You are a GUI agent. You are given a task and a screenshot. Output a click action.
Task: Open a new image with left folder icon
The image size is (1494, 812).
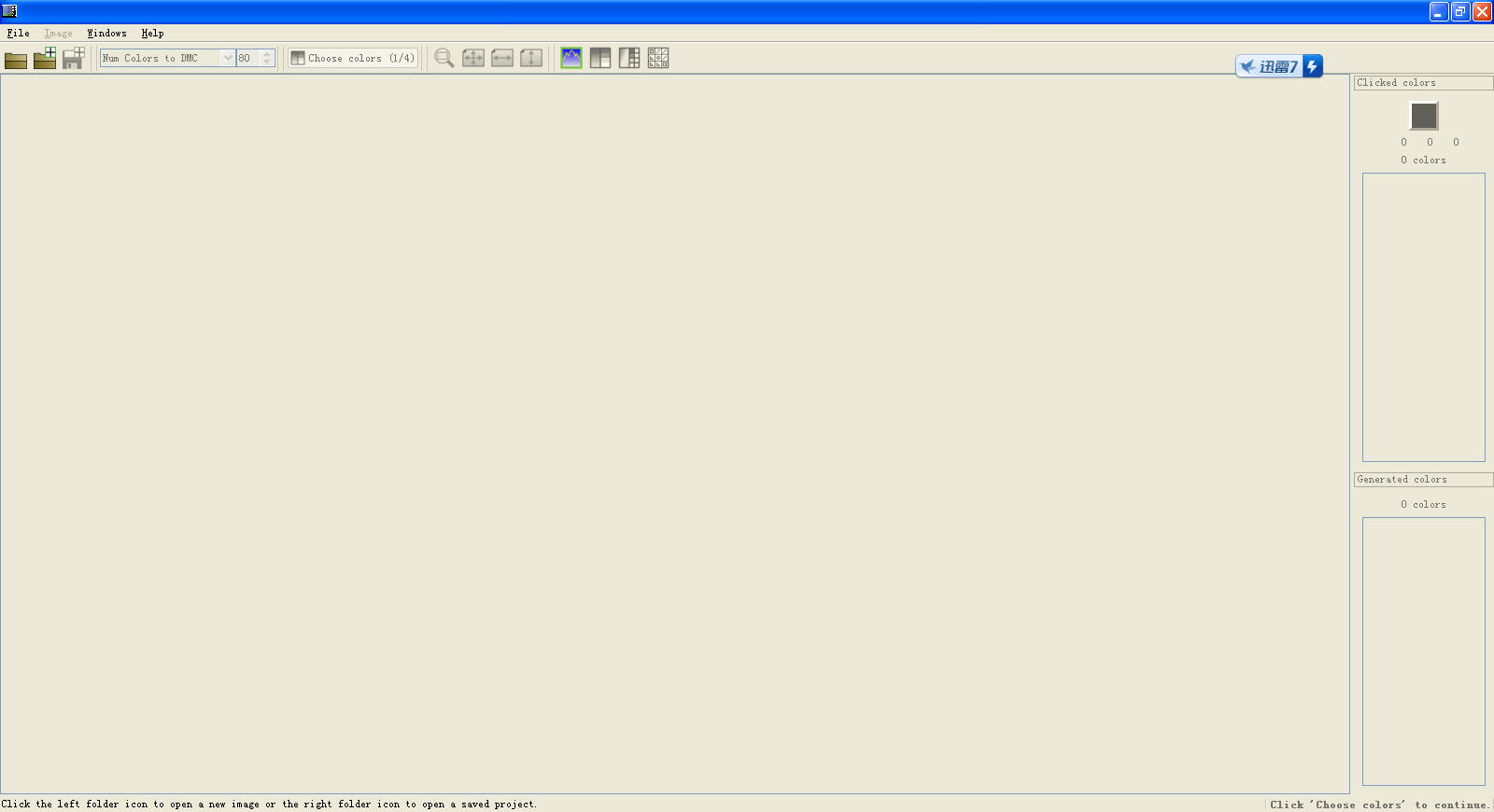tap(16, 60)
